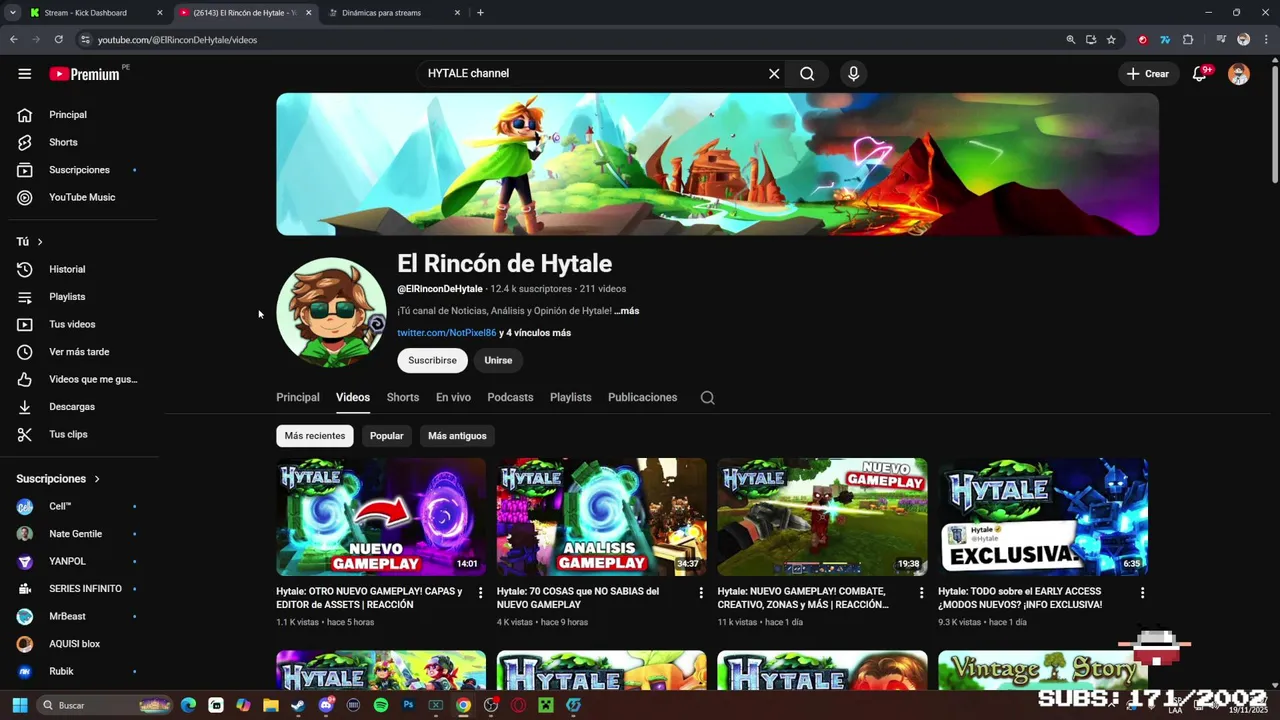The image size is (1280, 720).
Task: Click the Suscribirse button
Action: [x=432, y=360]
